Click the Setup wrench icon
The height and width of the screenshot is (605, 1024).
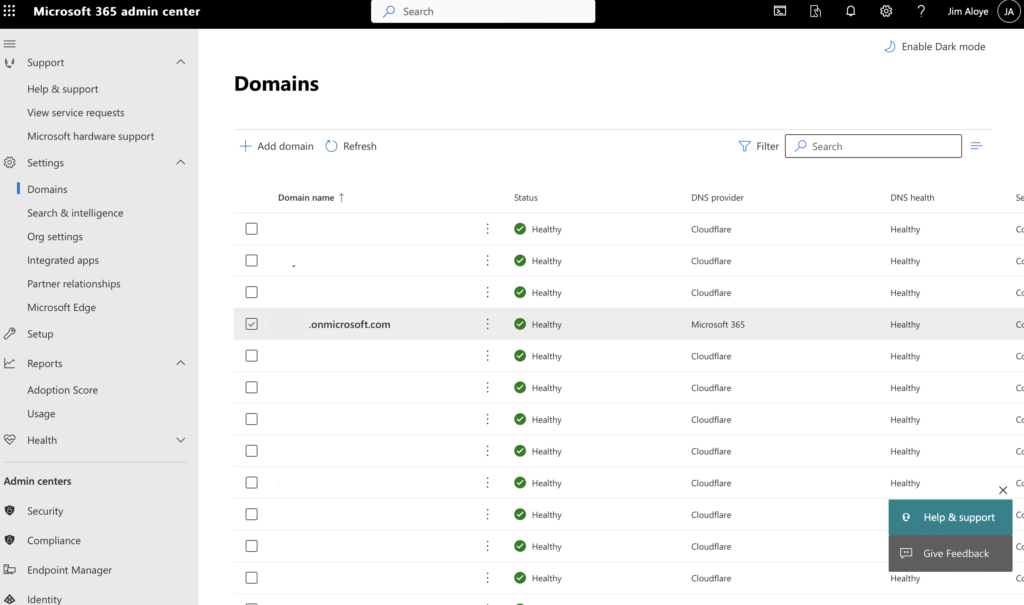[9, 334]
